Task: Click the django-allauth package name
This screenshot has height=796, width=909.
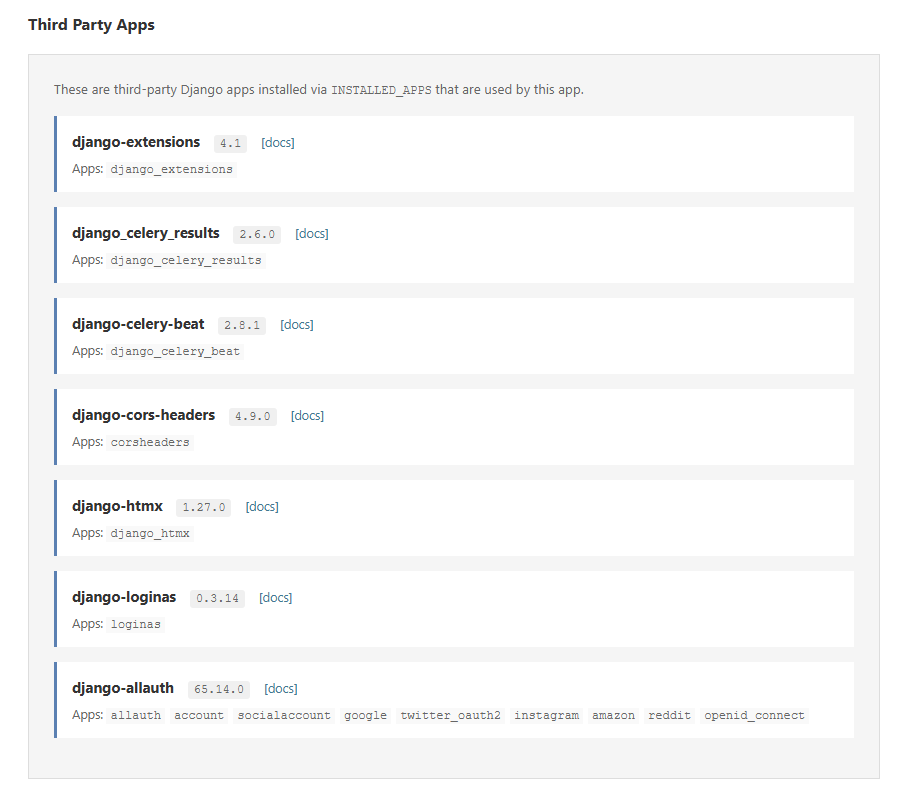Action: [x=122, y=688]
